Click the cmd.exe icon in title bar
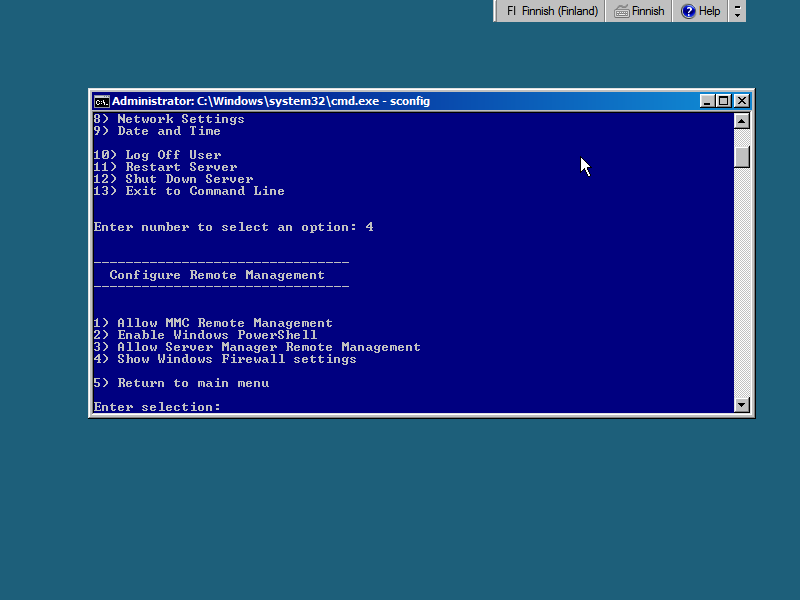 pyautogui.click(x=101, y=101)
